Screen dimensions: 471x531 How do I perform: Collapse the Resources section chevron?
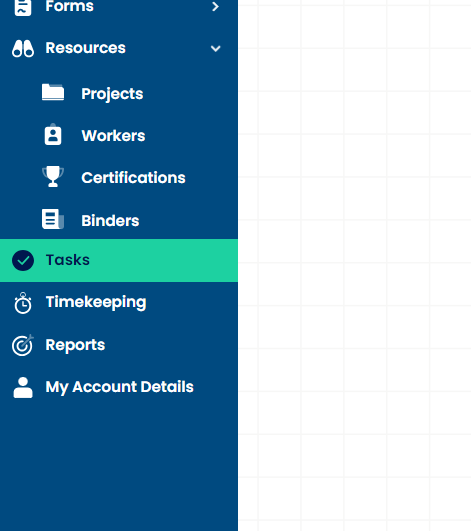coord(215,48)
